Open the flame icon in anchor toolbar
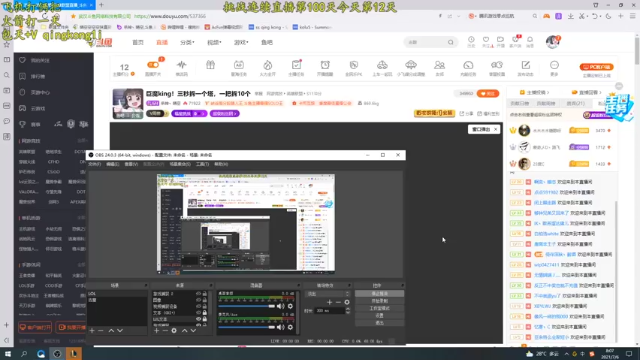This screenshot has width=640, height=360. [267, 65]
